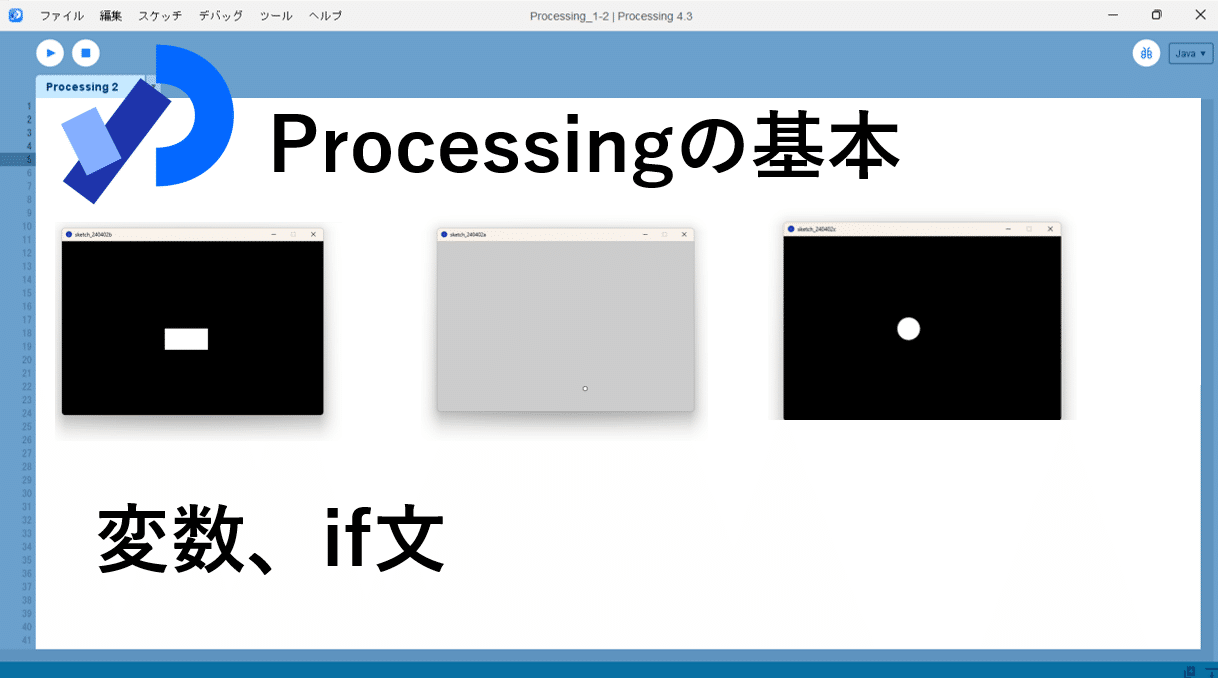
Task: Open the tab options arrow beside Processing 2
Action: [x=154, y=85]
